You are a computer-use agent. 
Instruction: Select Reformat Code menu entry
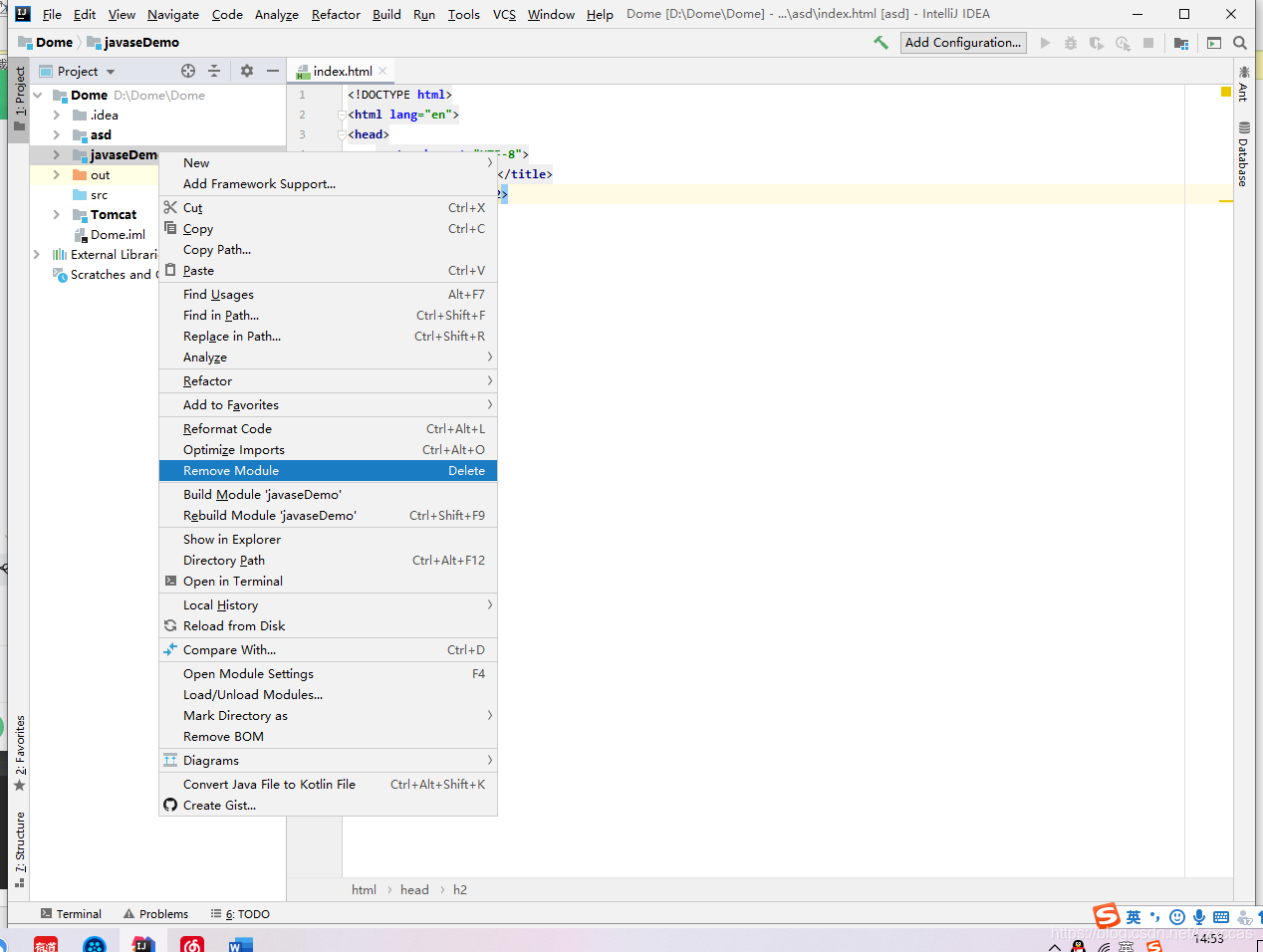[328, 429]
